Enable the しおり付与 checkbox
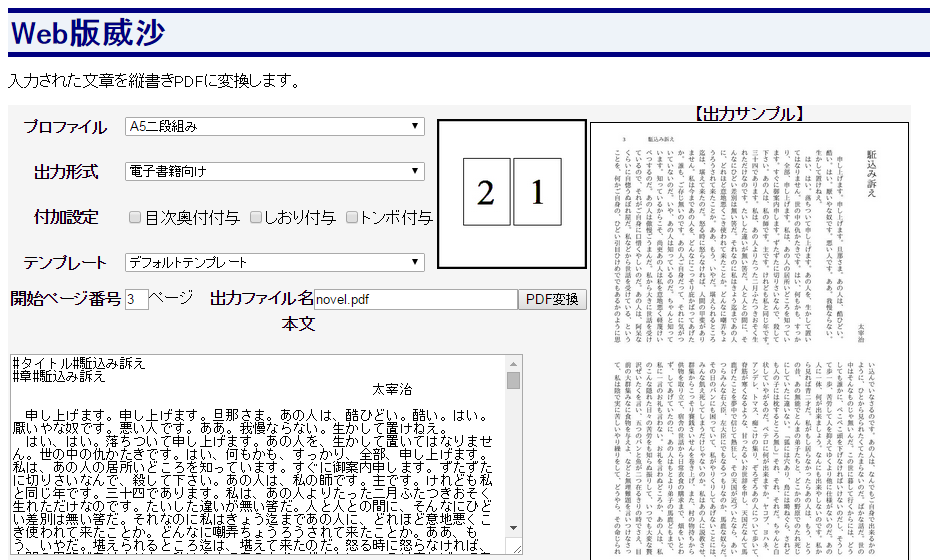This screenshot has width=930, height=560. (256, 218)
